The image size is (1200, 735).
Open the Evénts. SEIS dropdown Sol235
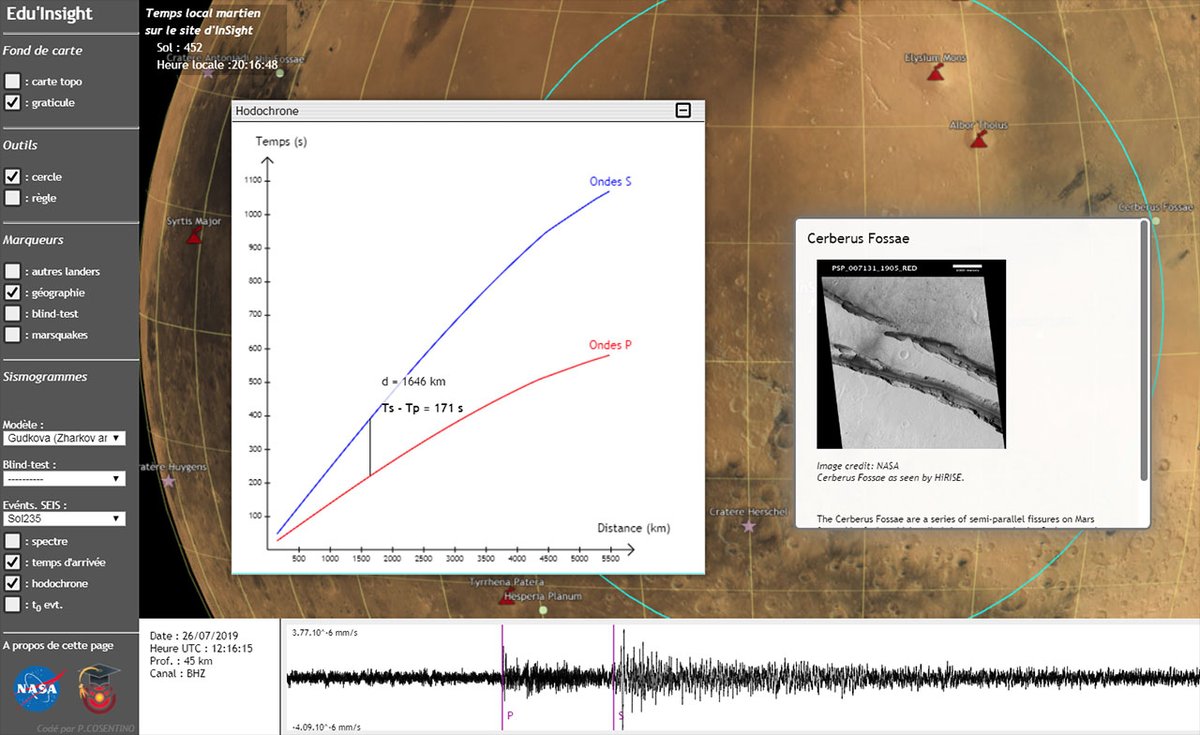pos(64,518)
